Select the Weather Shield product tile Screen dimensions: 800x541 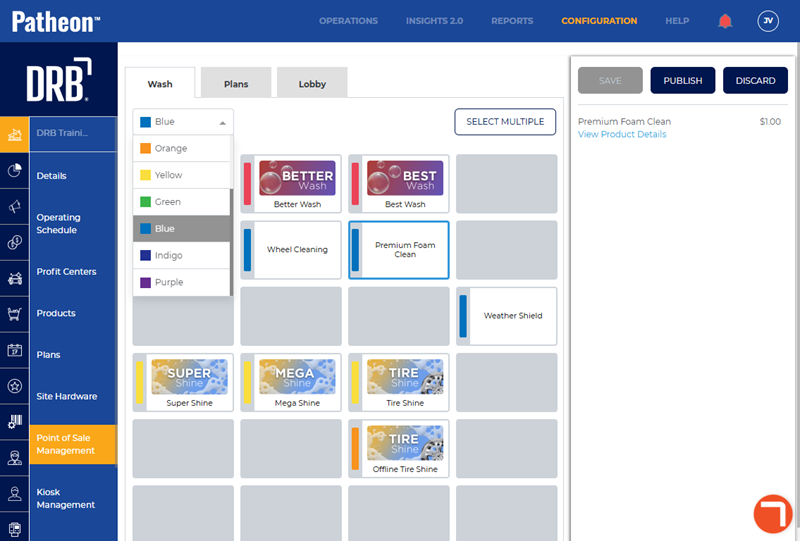(507, 316)
